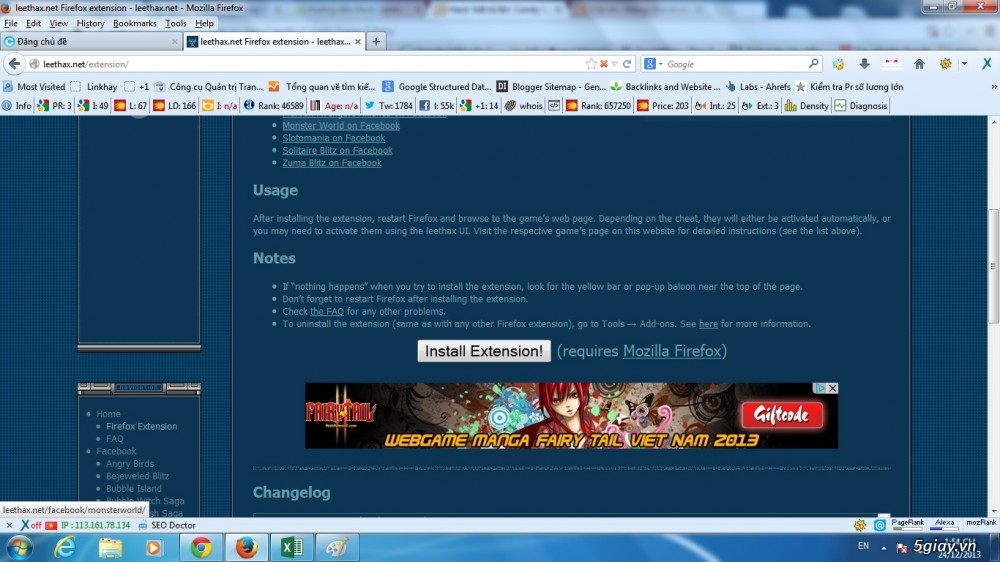Image resolution: width=1000 pixels, height=562 pixels.
Task: Open a new tab with the plus button
Action: click(x=376, y=41)
